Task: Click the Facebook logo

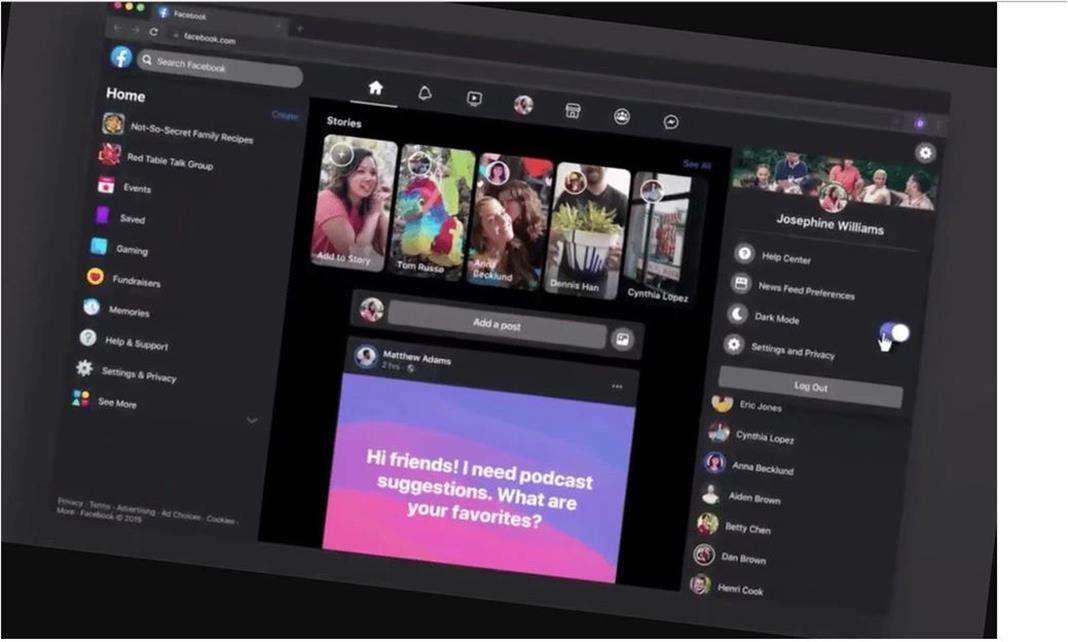Action: pos(121,57)
